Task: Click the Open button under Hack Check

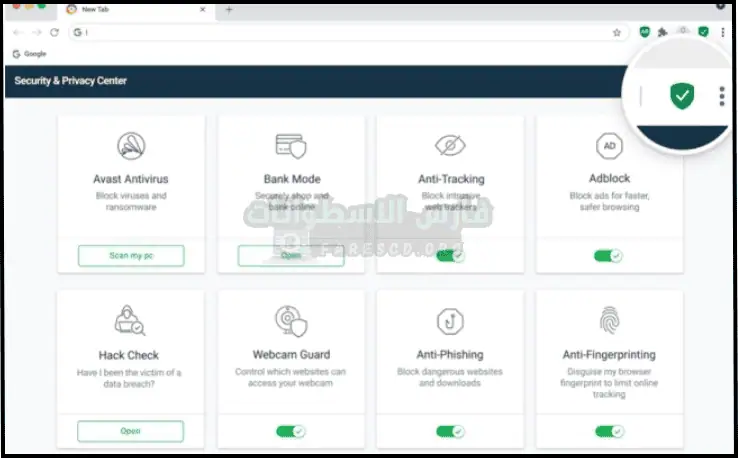Action: coord(131,431)
